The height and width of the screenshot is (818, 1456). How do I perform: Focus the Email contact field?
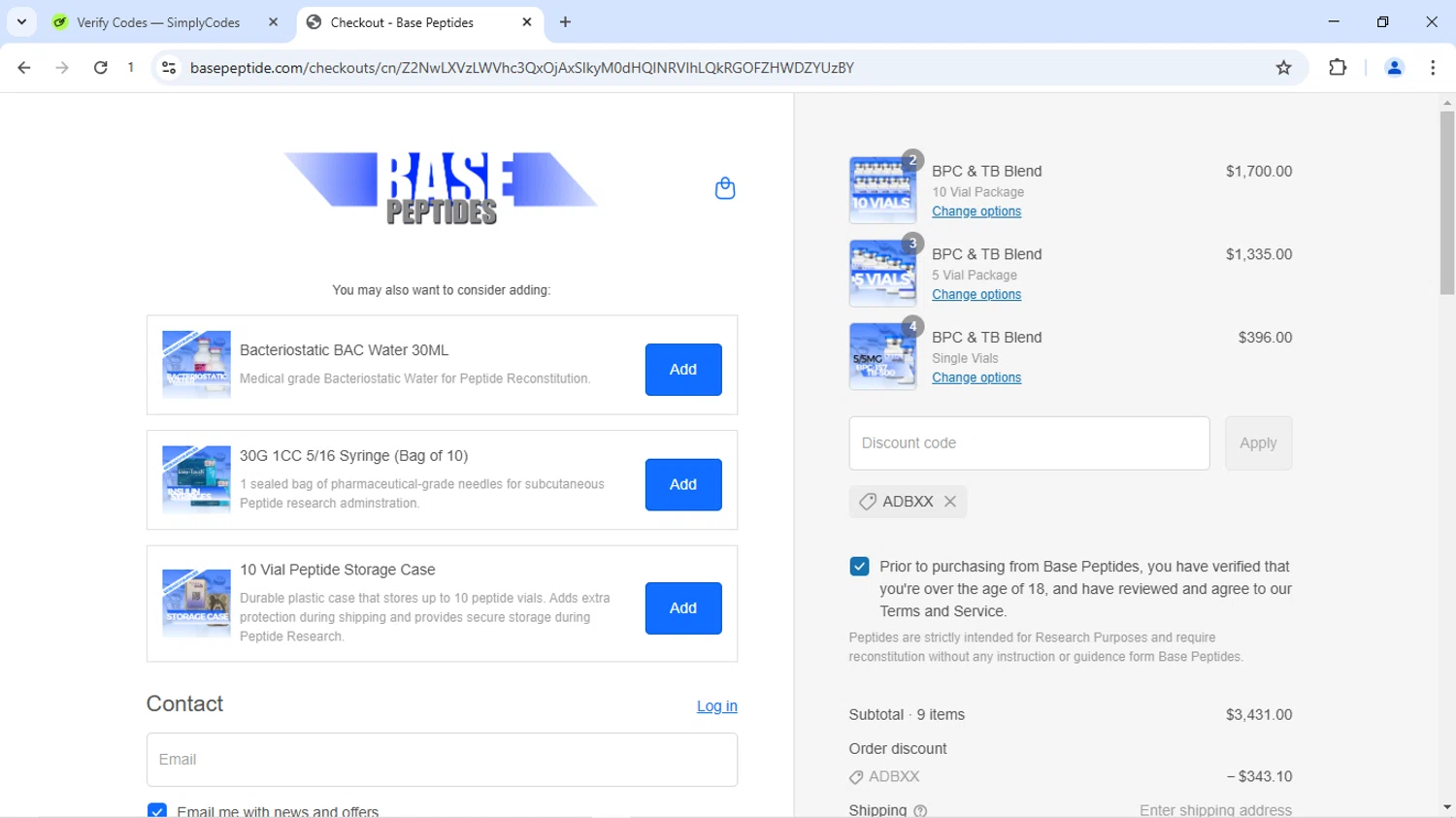tap(442, 760)
